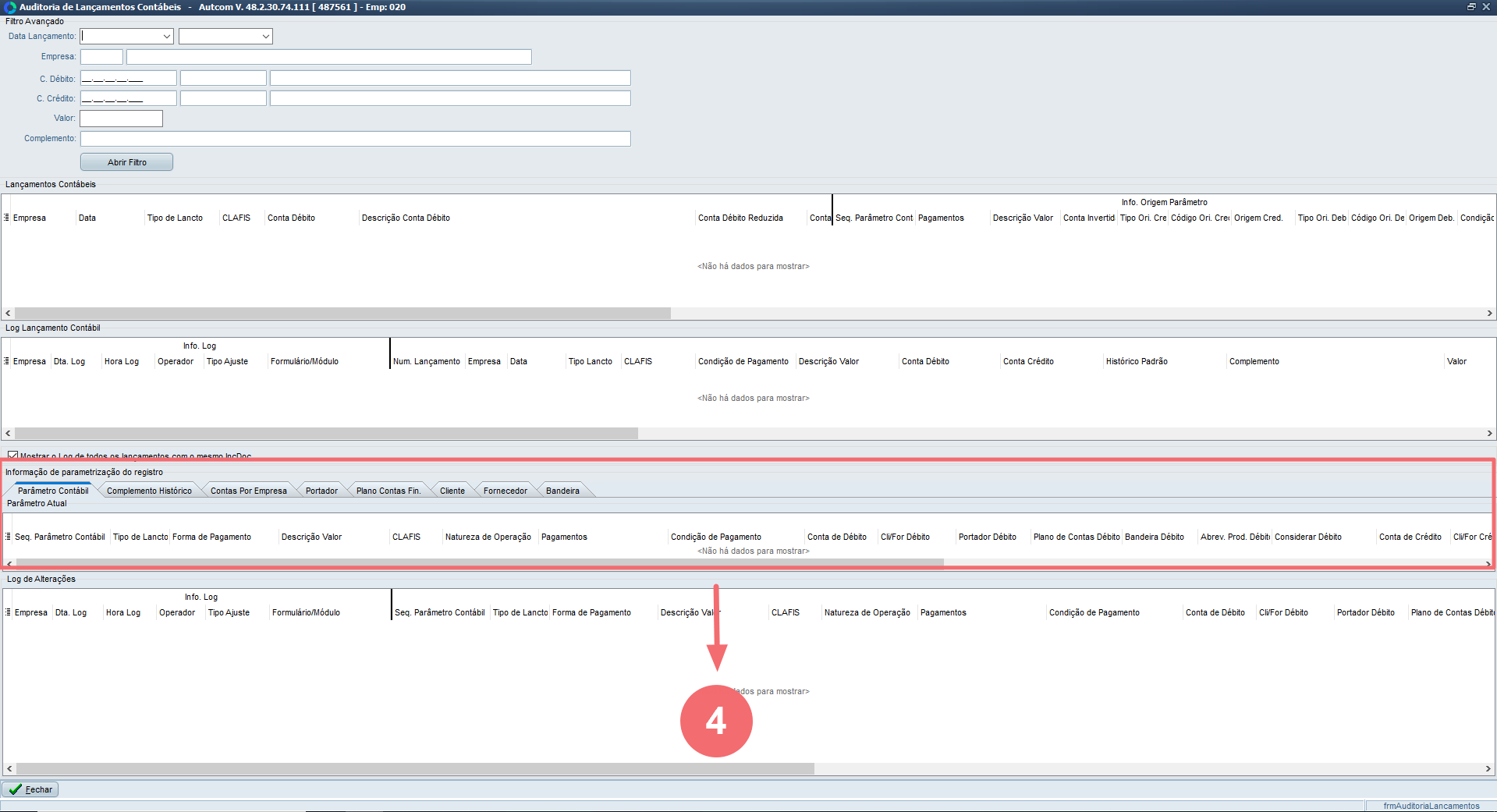This screenshot has width=1497, height=812.
Task: Click the horizontal scrollbar of Log de Alterações grid
Action: 415,768
